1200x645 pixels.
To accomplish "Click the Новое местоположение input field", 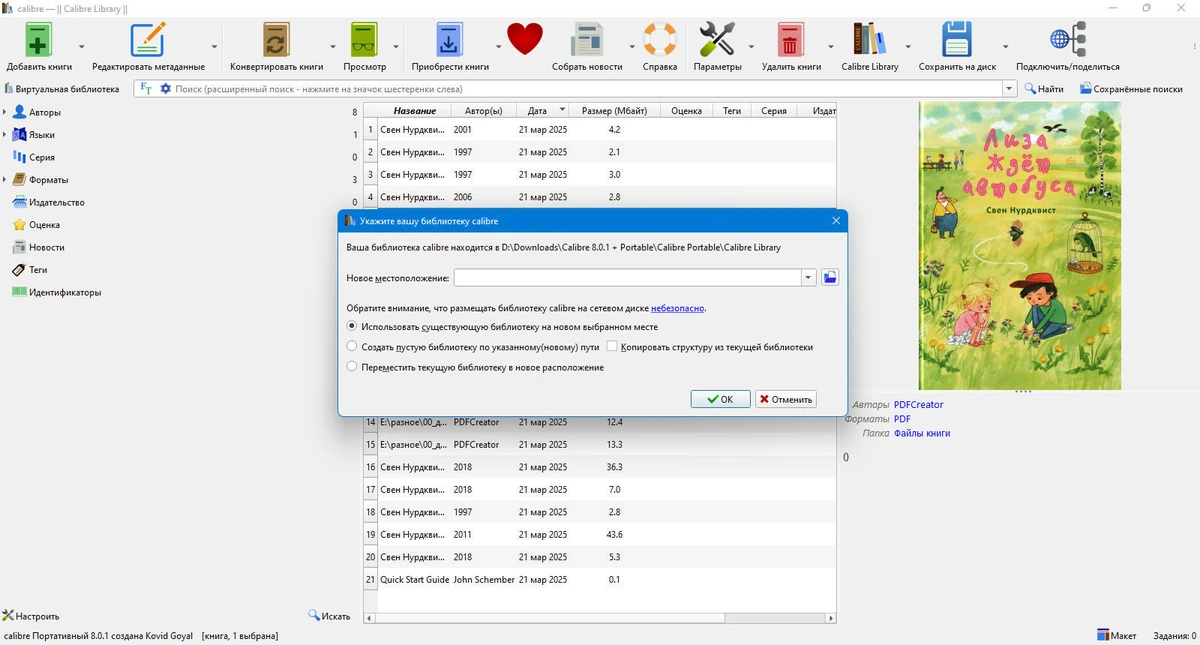I will (628, 278).
